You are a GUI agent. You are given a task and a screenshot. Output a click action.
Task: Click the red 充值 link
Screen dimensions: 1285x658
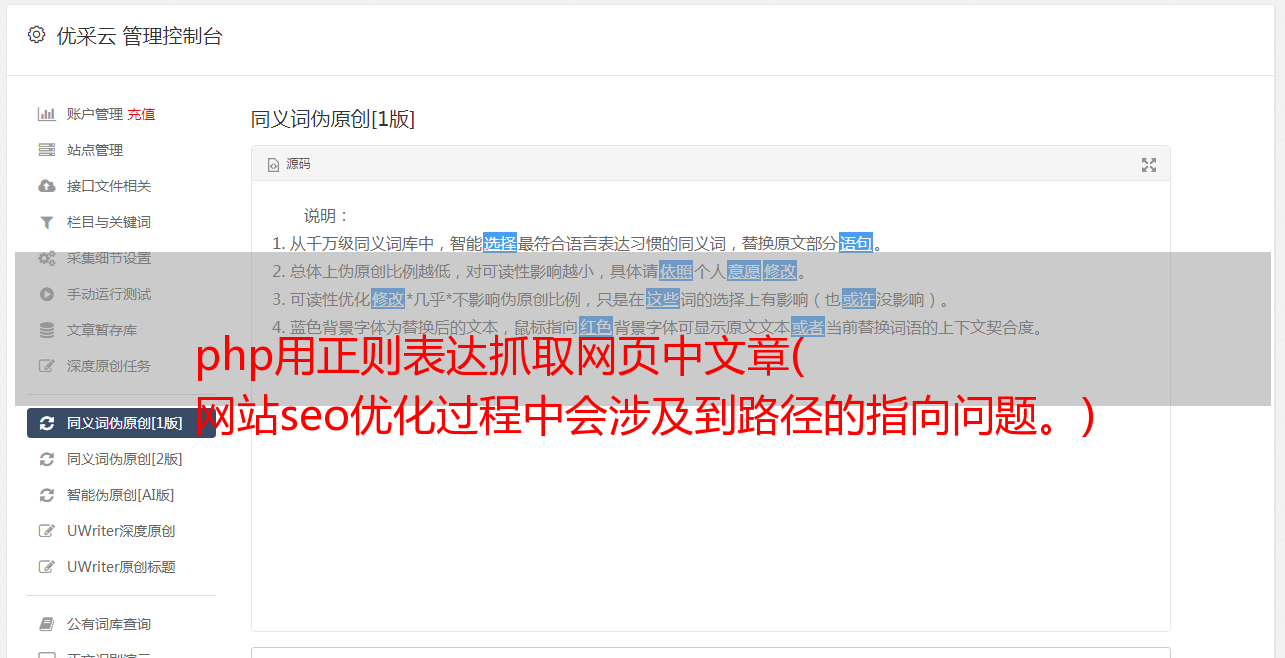pyautogui.click(x=141, y=114)
